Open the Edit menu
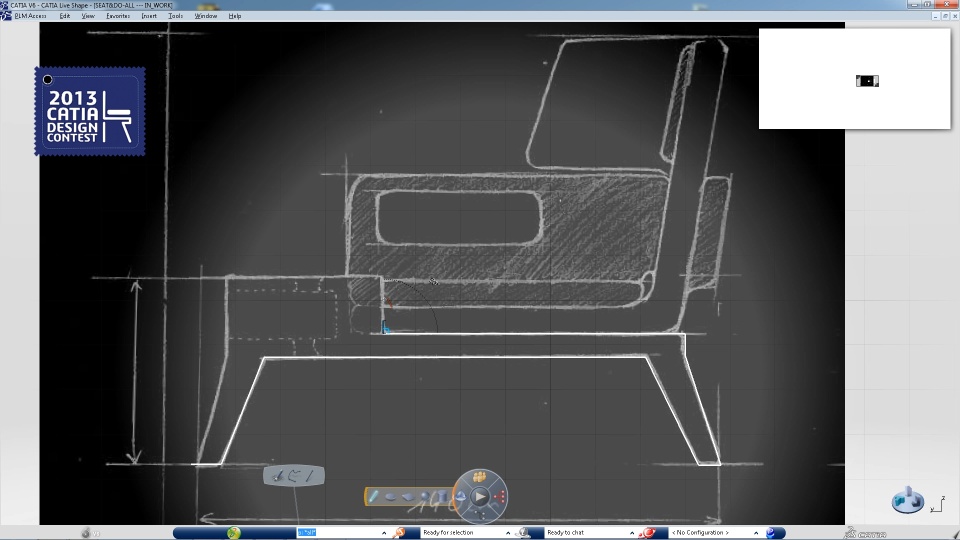The height and width of the screenshot is (540, 960). point(65,16)
